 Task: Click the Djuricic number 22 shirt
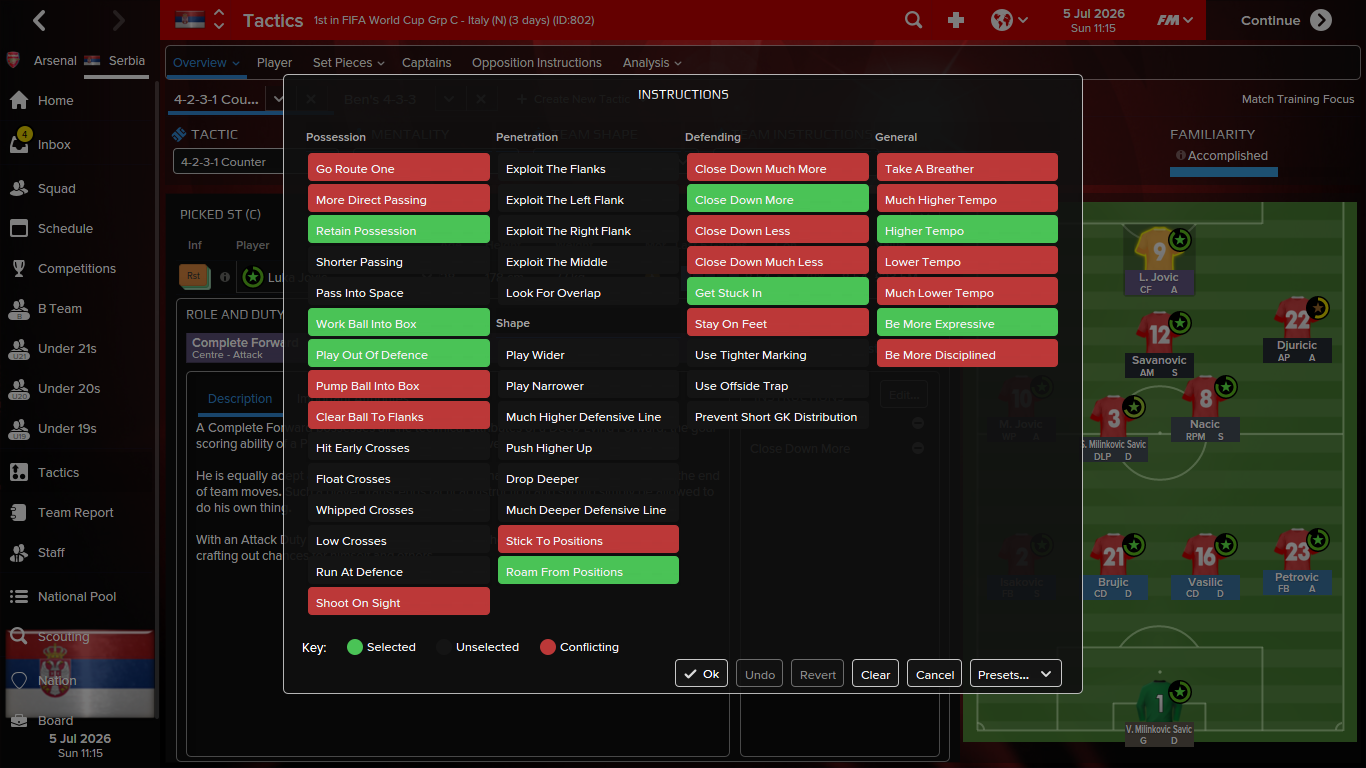pos(1297,318)
